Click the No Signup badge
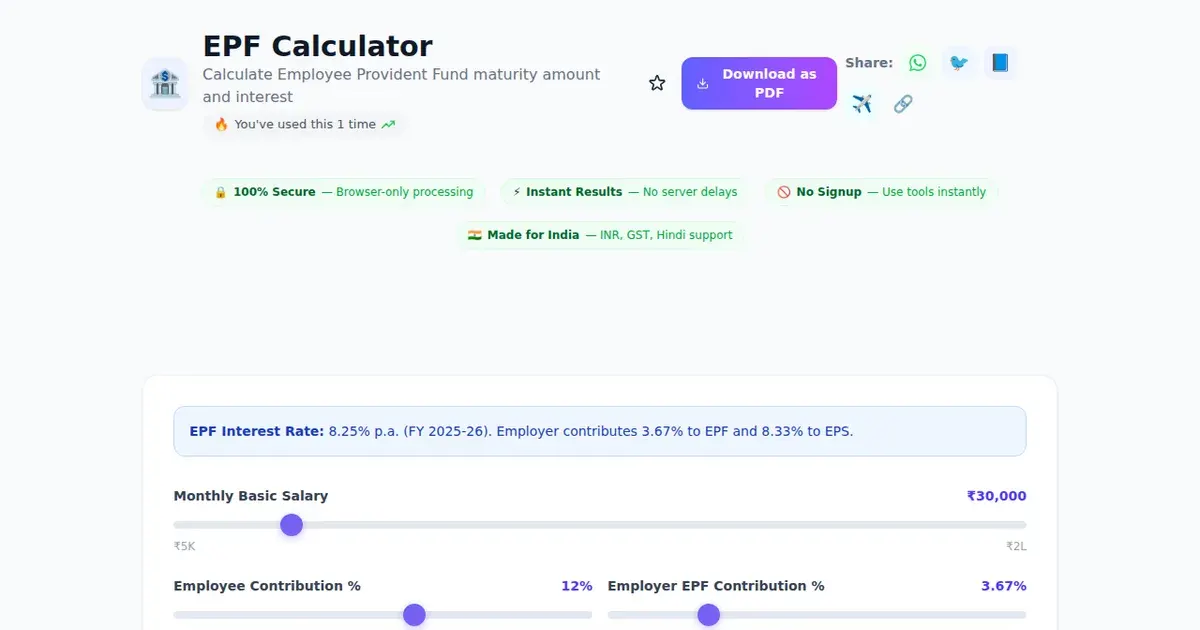 coord(881,192)
